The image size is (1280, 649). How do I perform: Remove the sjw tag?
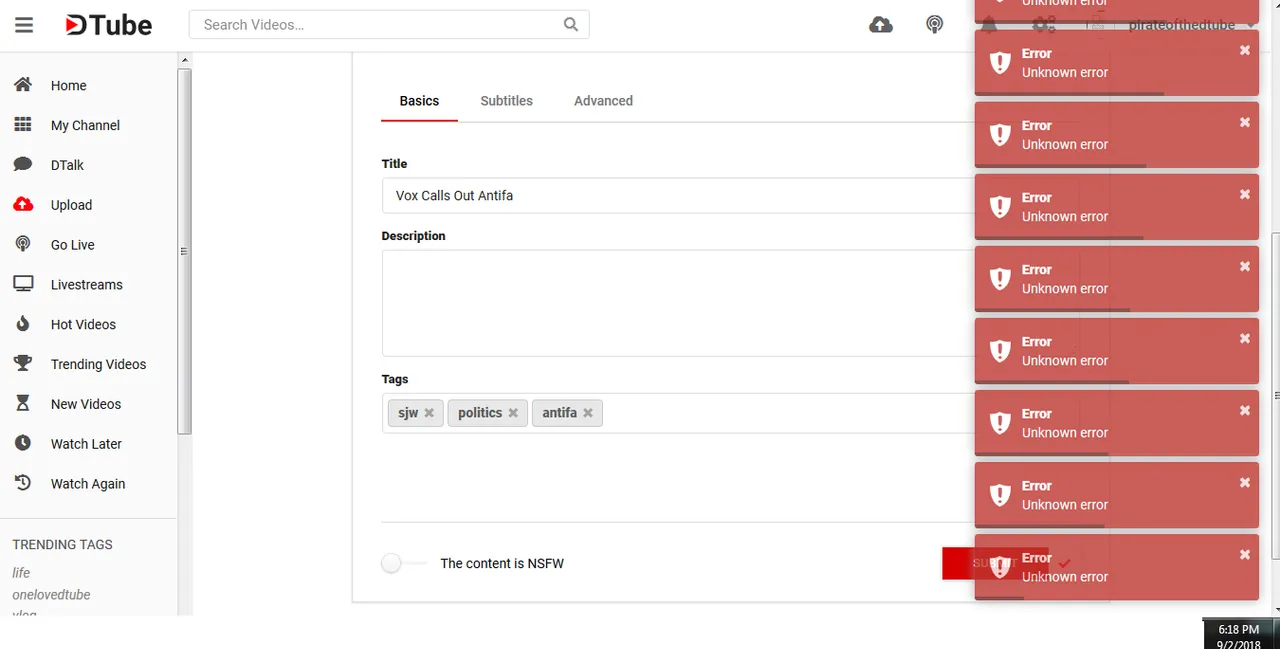429,413
